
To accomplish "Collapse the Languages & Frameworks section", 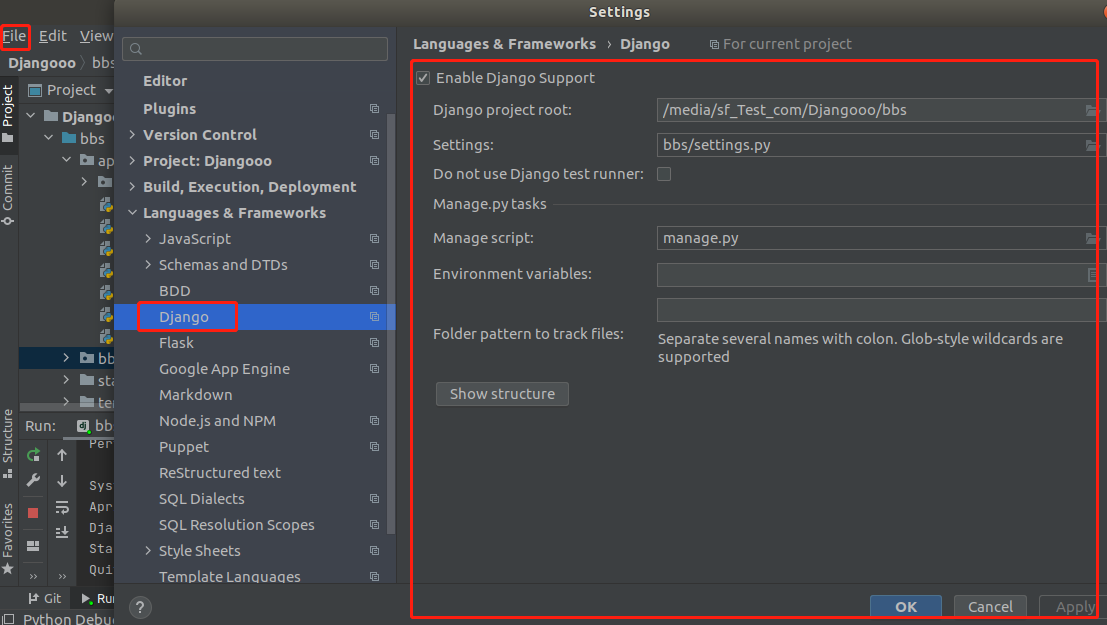I will 133,212.
